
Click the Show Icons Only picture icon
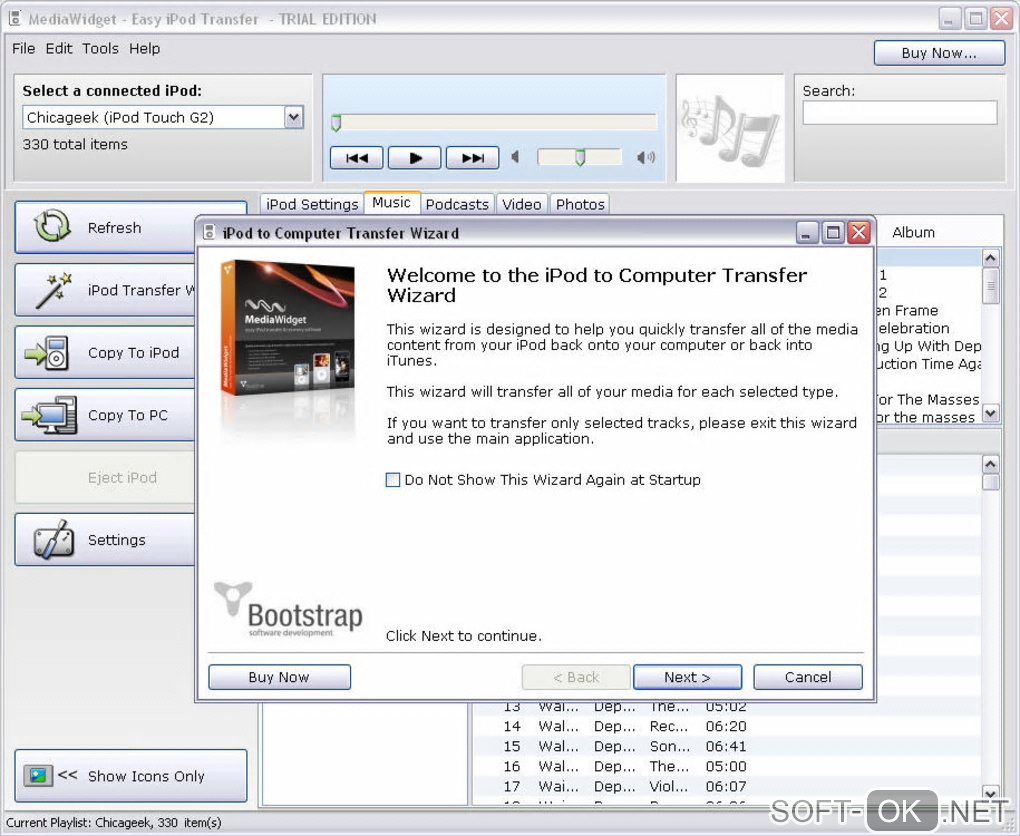[38, 775]
